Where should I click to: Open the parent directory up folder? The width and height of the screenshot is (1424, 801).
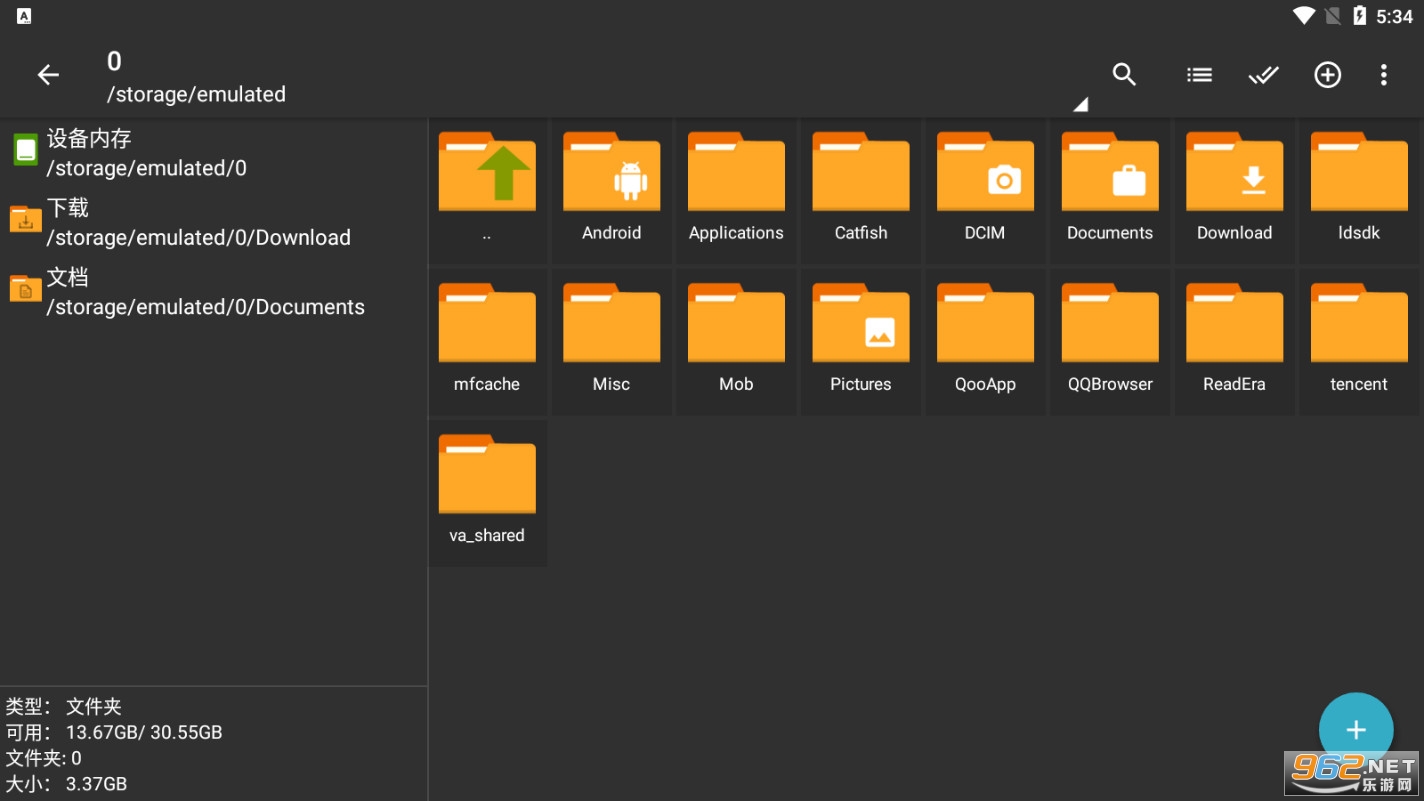[487, 190]
